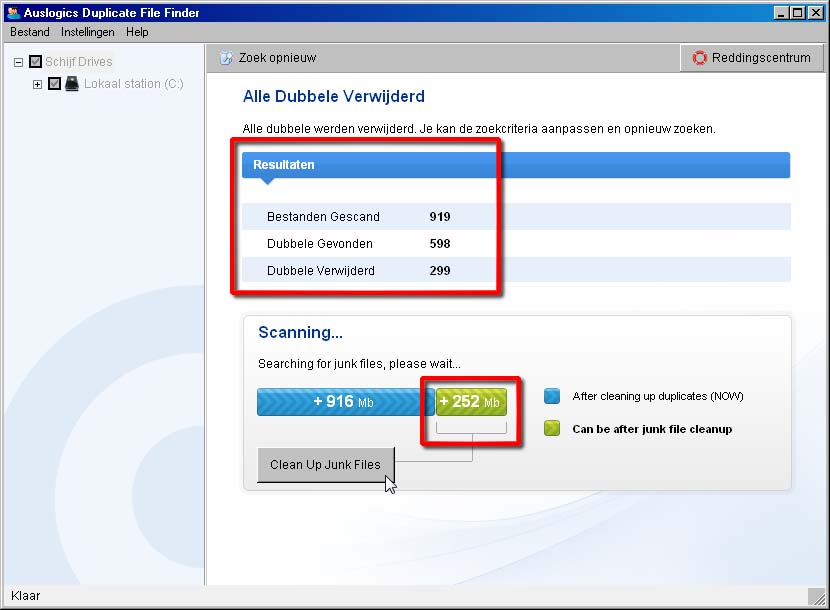Open the Help menu
Viewport: 830px width, 610px height.
point(137,32)
